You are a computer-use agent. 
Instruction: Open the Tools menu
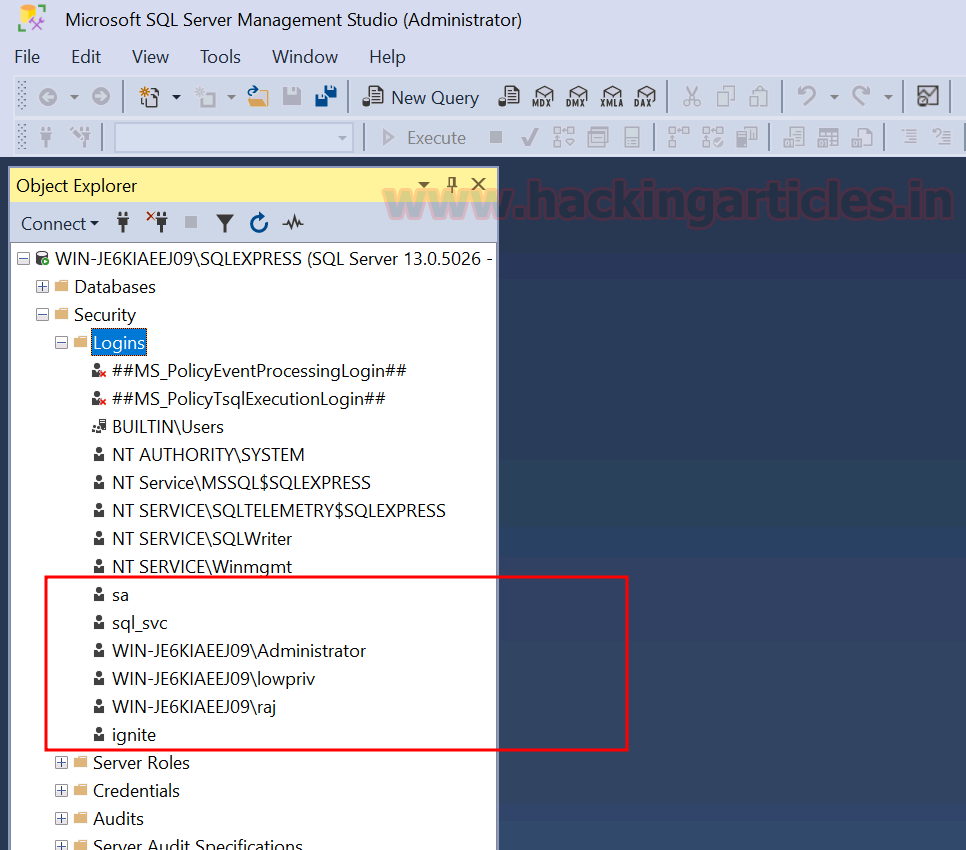[220, 57]
